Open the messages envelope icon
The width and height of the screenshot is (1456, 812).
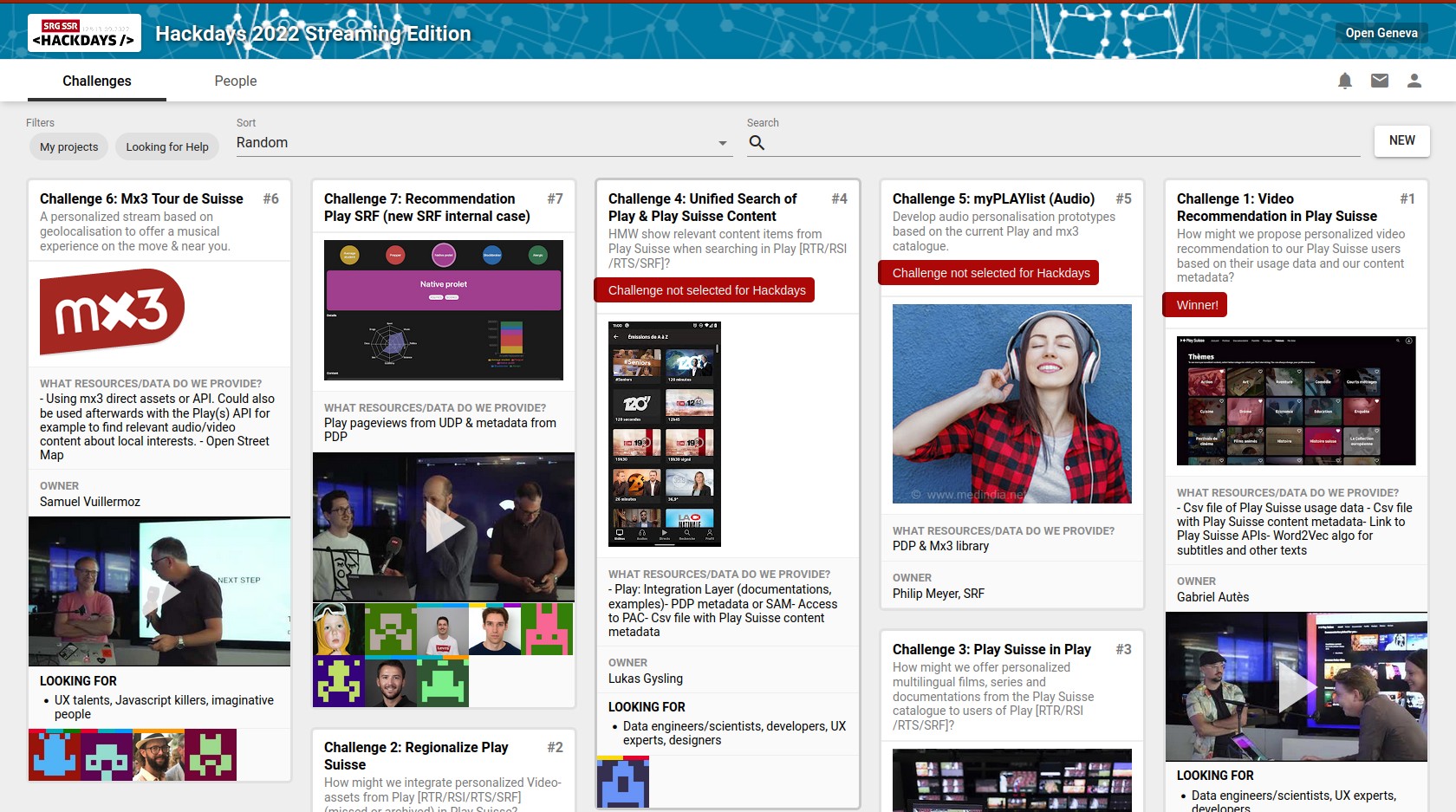1380,81
